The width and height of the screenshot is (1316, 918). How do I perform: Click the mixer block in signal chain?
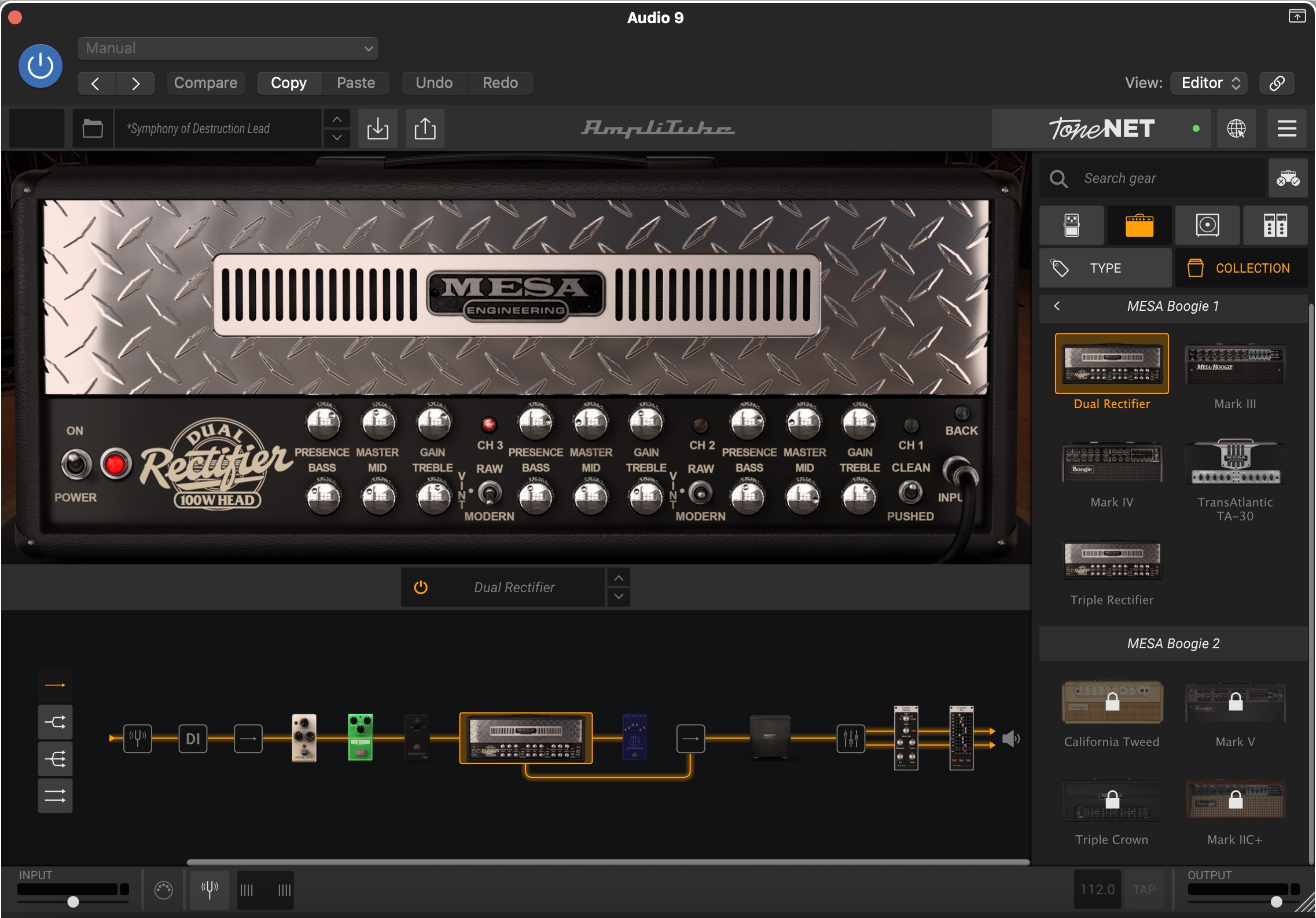tap(851, 739)
